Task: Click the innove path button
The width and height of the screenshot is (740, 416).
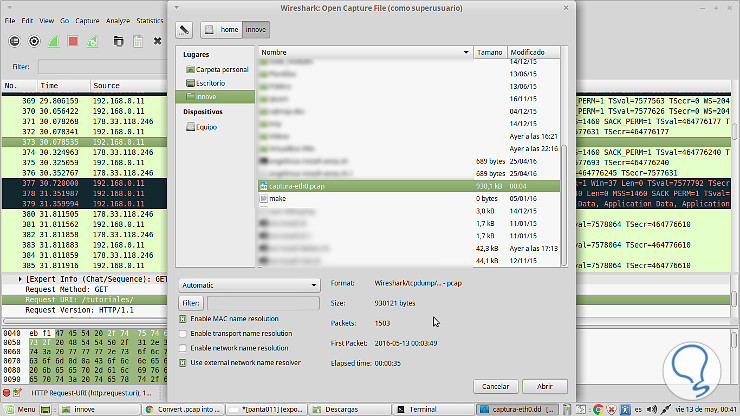Action: [256, 29]
